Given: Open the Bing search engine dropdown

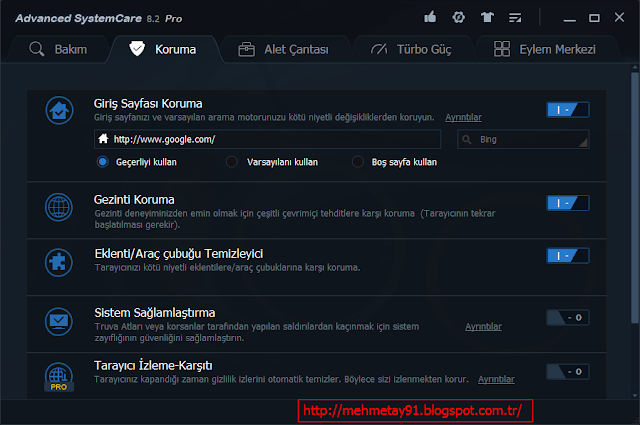Looking at the screenshot, I should pos(523,140).
